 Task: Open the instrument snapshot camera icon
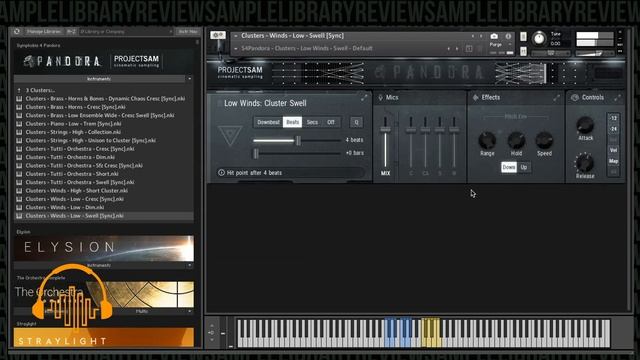(x=494, y=36)
